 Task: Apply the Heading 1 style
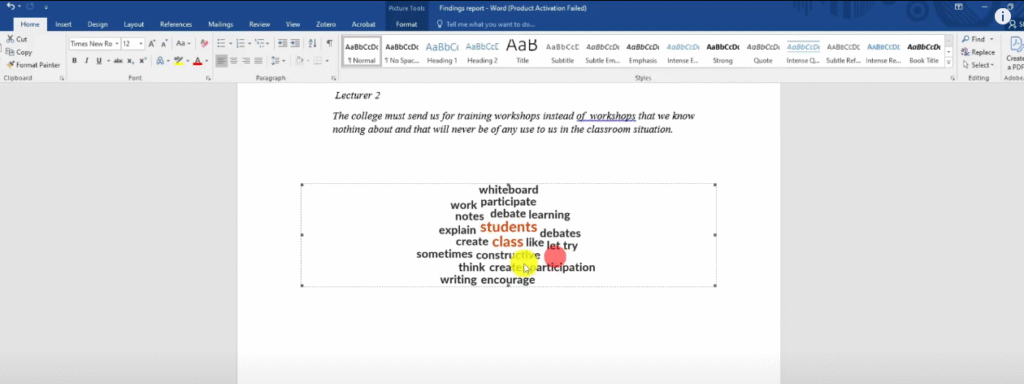442,52
